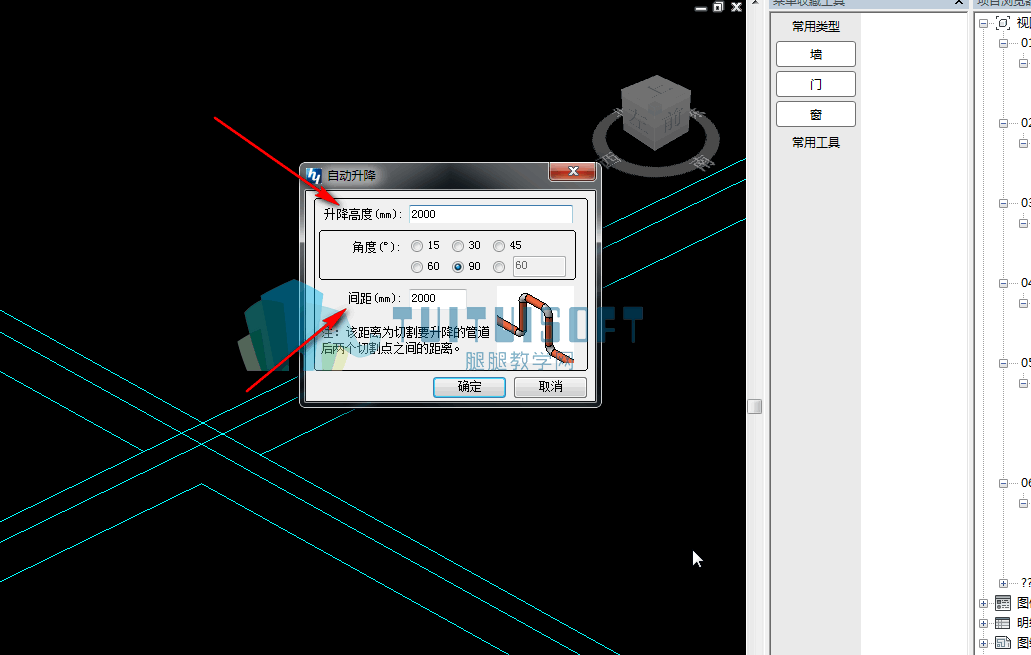The height and width of the screenshot is (655, 1031).
Task: Click the 墙 wall button
Action: [x=816, y=54]
